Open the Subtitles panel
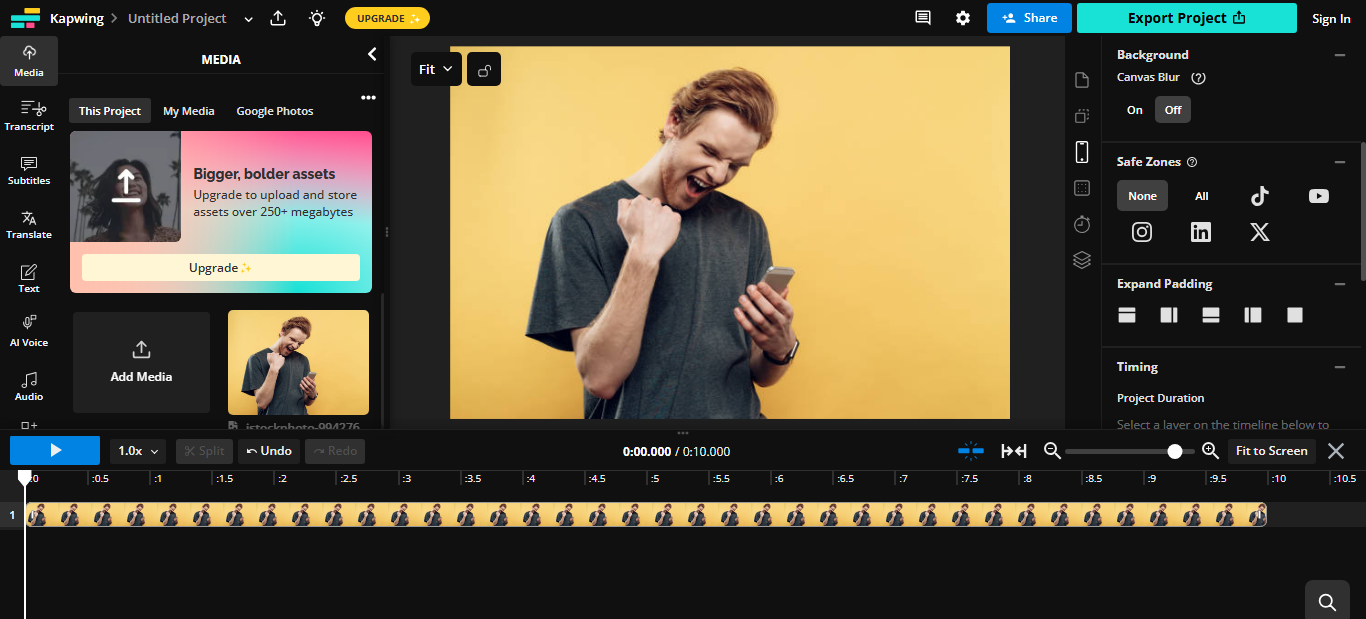 (29, 170)
